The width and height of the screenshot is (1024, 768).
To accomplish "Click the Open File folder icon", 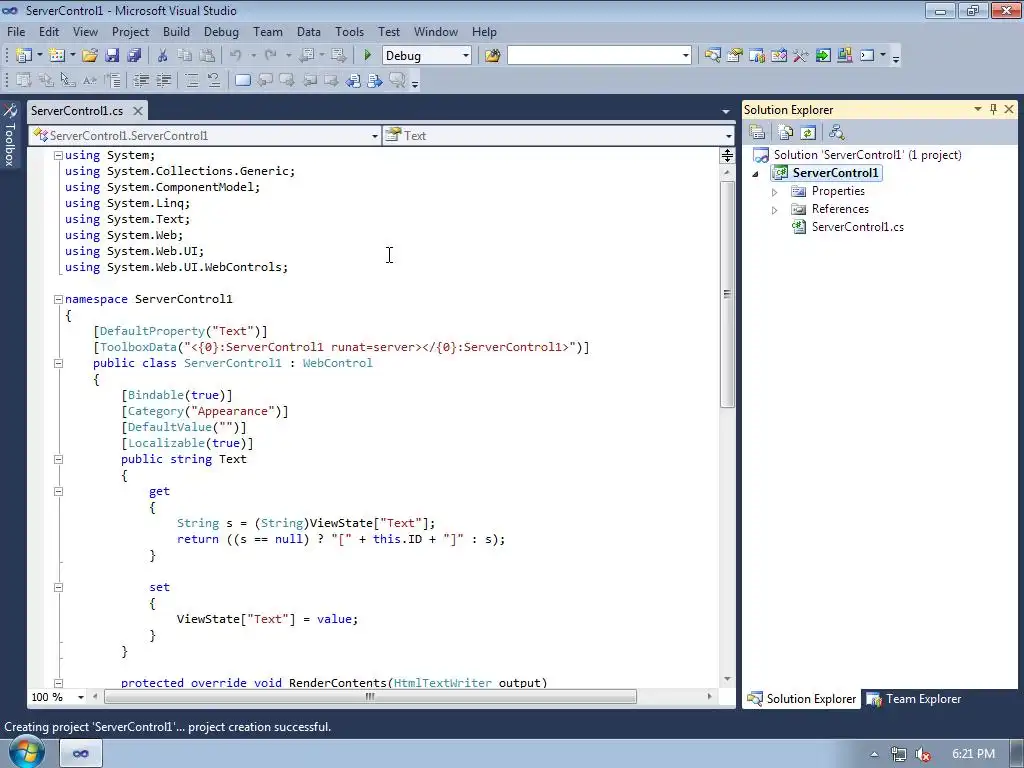I will pyautogui.click(x=90, y=56).
